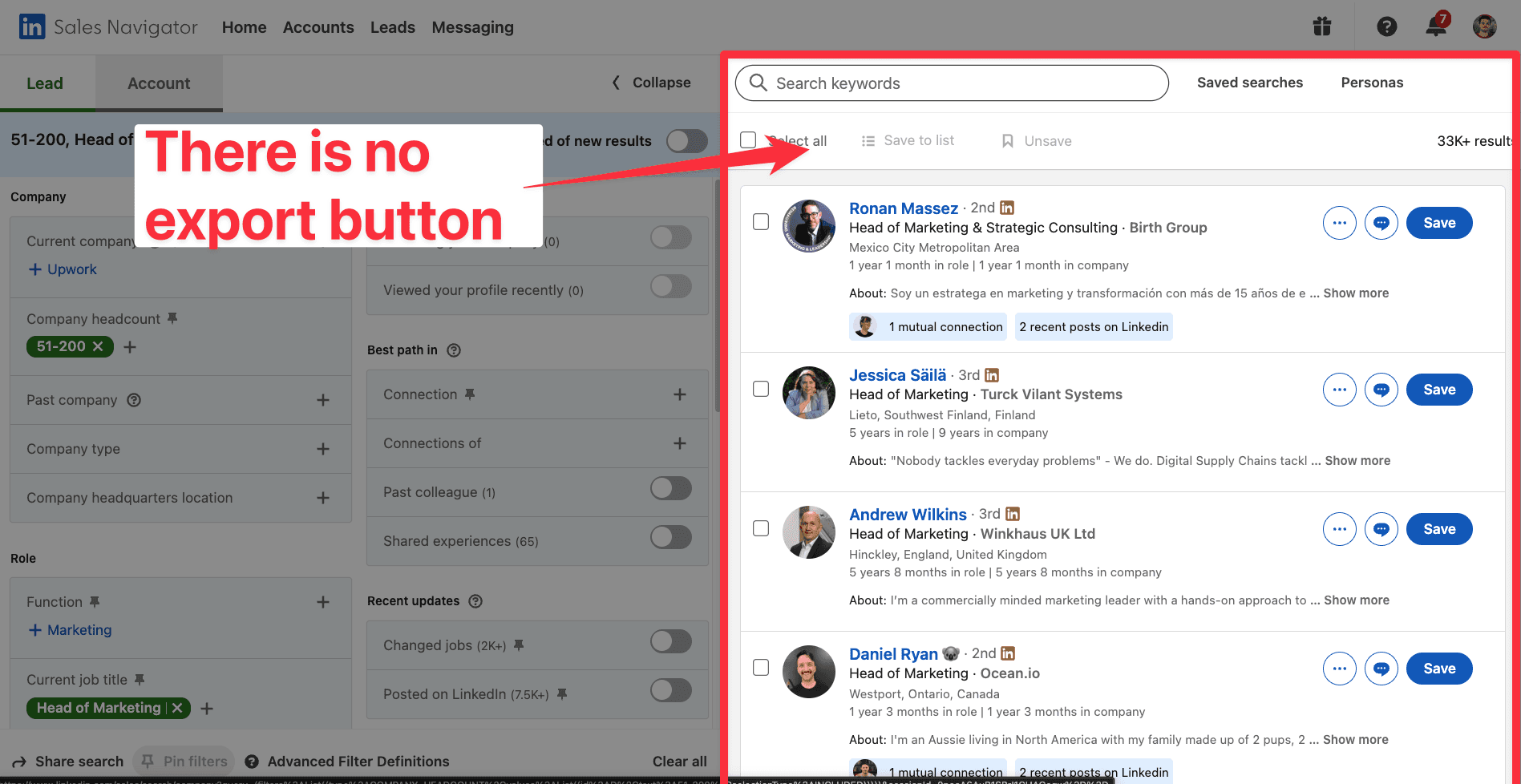Open the gifts icon in the top bar
The image size is (1521, 784).
[1321, 26]
